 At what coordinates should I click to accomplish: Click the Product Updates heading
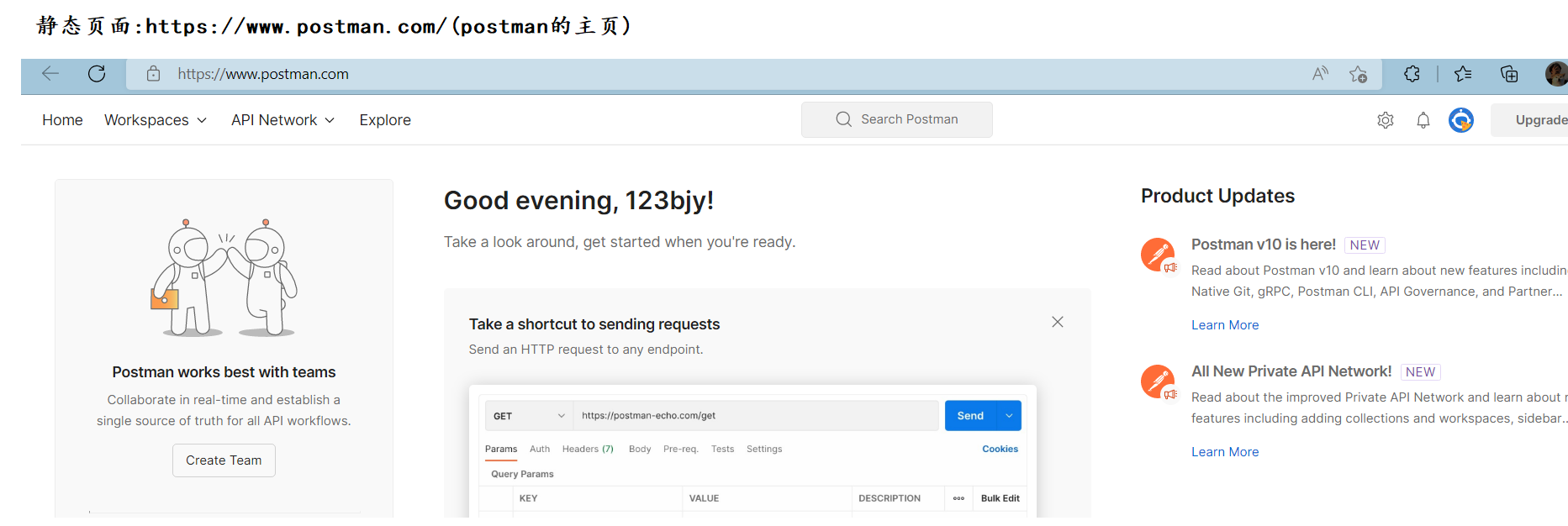pos(1217,196)
